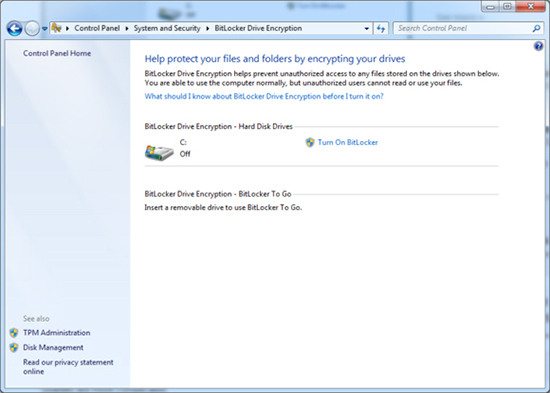Open TPM Administration link
Viewport: 550px width, 393px height.
pyautogui.click(x=56, y=333)
